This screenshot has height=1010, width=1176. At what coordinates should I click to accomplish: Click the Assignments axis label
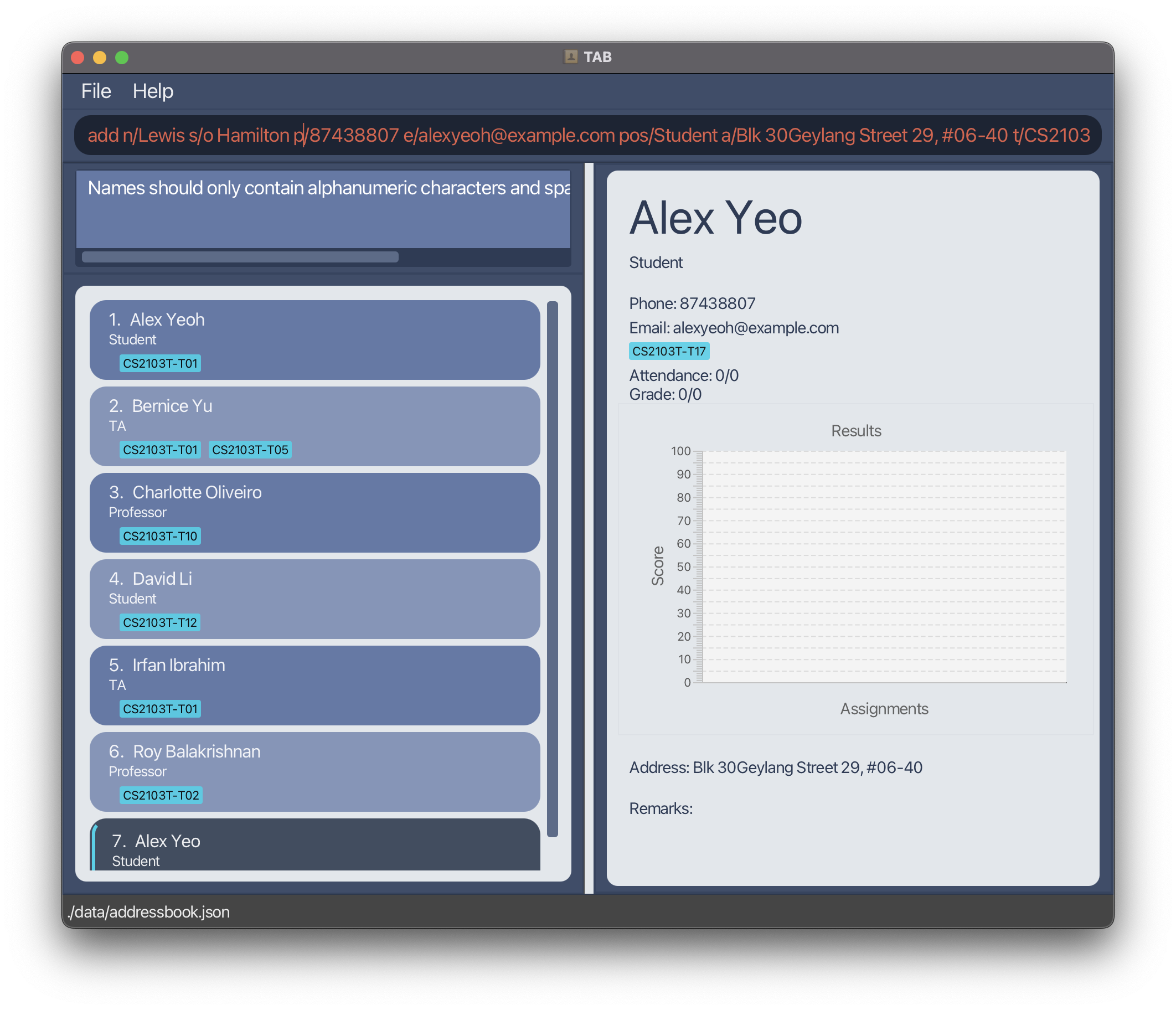coord(884,709)
